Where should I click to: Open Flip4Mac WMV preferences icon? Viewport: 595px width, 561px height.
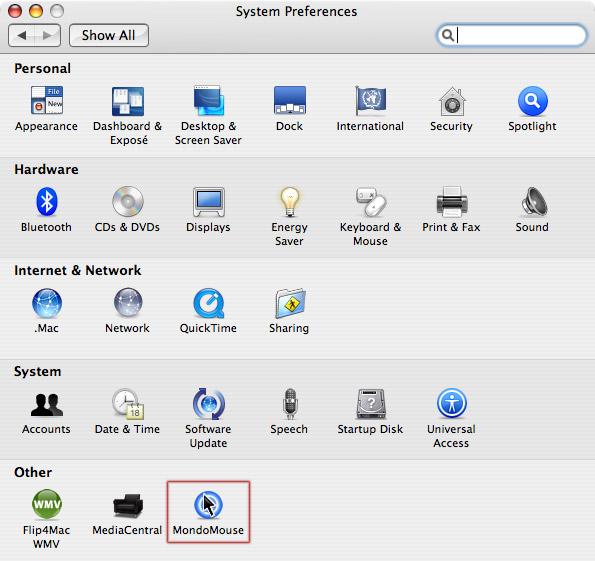click(x=47, y=504)
